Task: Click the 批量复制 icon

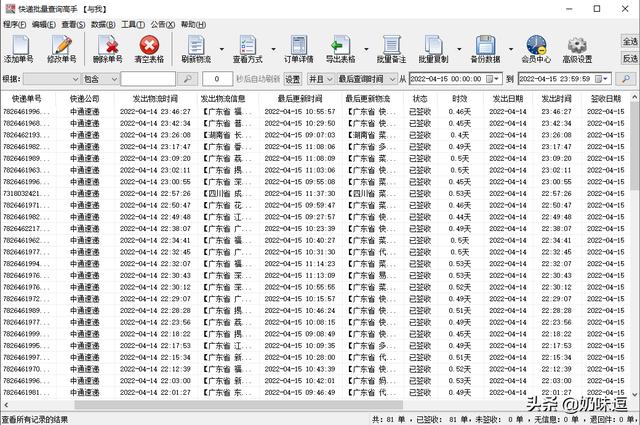Action: click(x=434, y=47)
